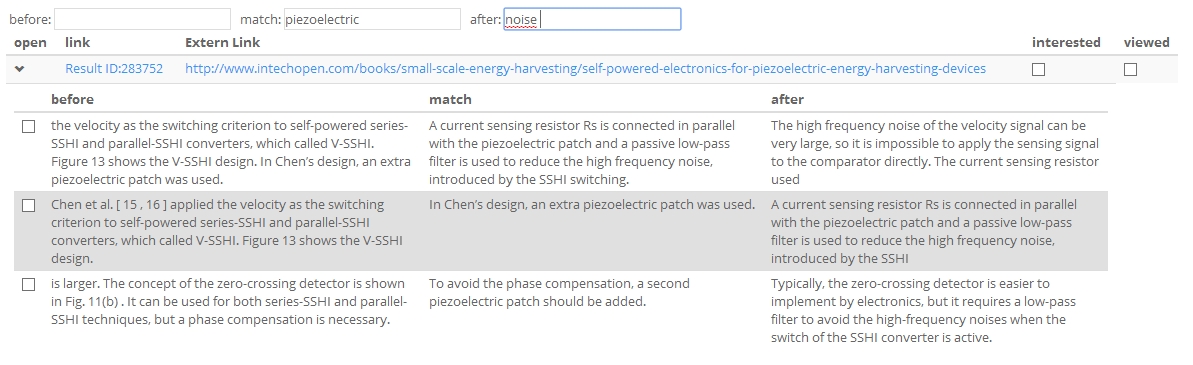Check the interested checkbox for result 283752
Image resolution: width=1193 pixels, height=365 pixels.
(1038, 70)
